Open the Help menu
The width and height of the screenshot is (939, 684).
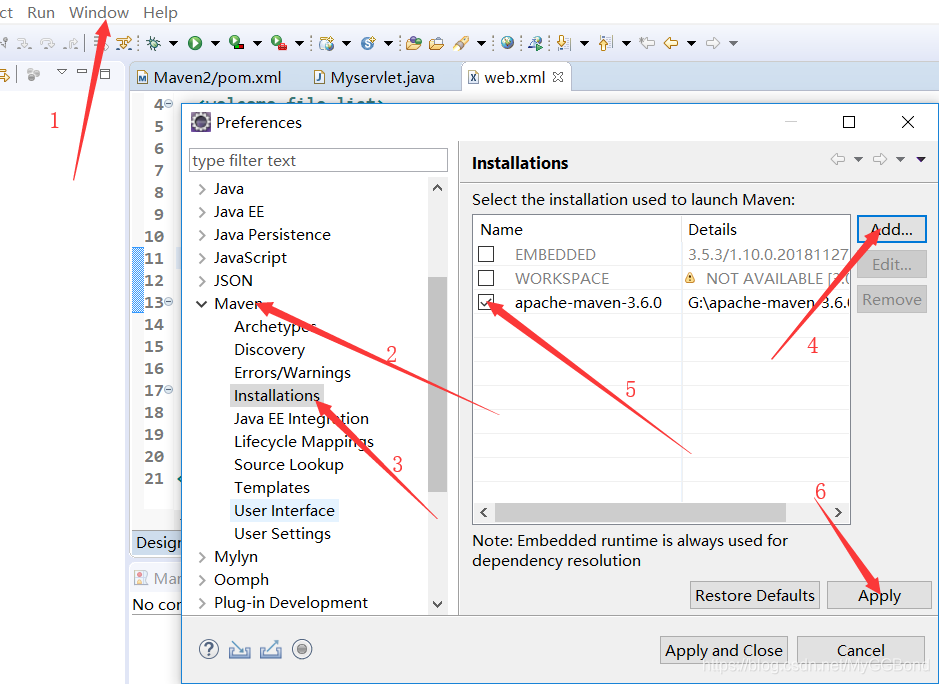click(160, 13)
